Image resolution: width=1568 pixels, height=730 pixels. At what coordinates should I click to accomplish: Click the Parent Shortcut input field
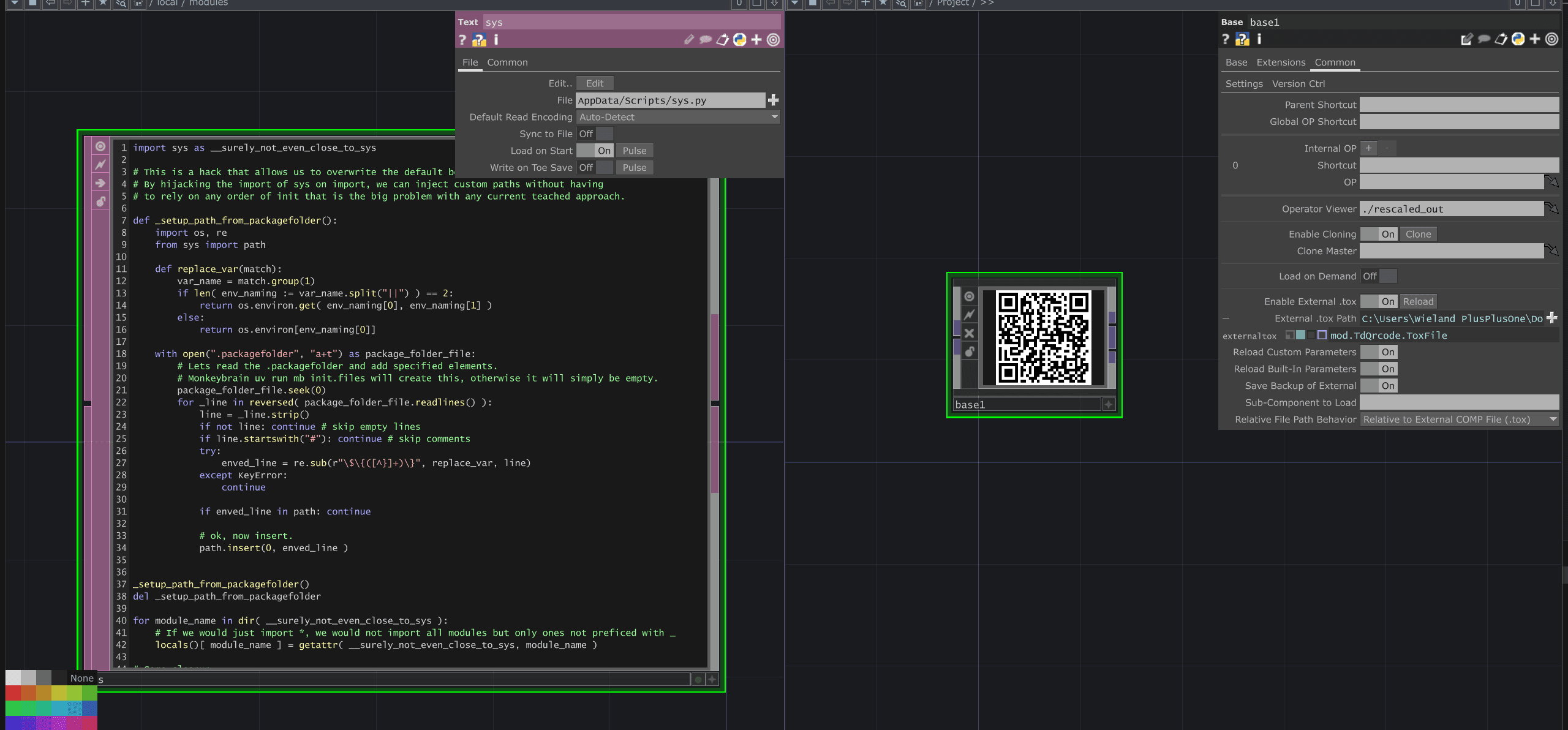(1459, 105)
